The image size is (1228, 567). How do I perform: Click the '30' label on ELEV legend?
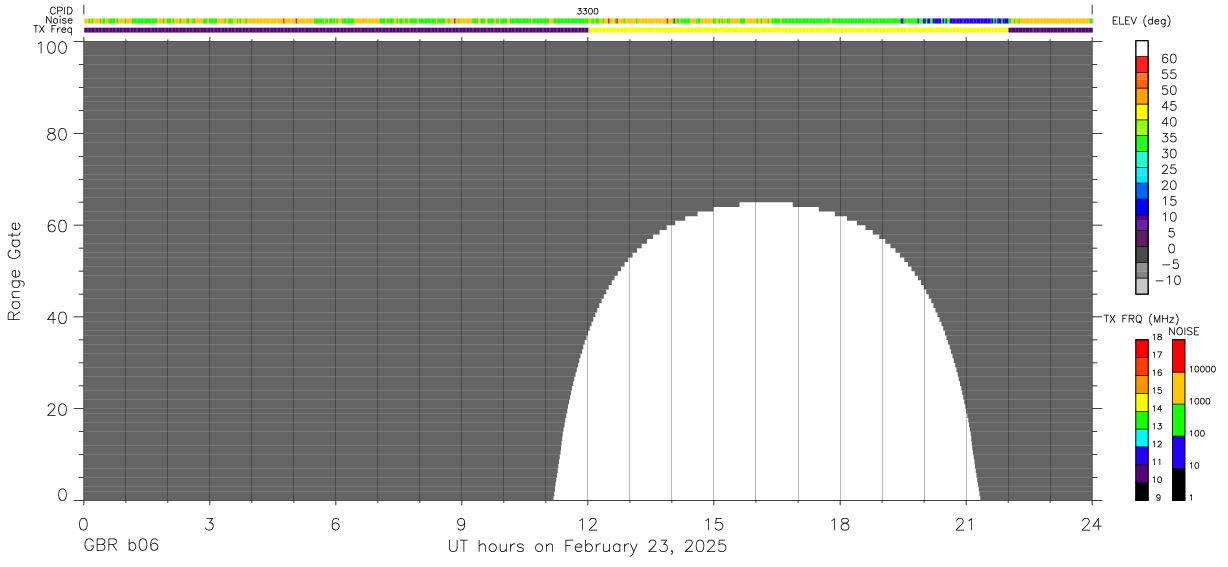point(1168,154)
